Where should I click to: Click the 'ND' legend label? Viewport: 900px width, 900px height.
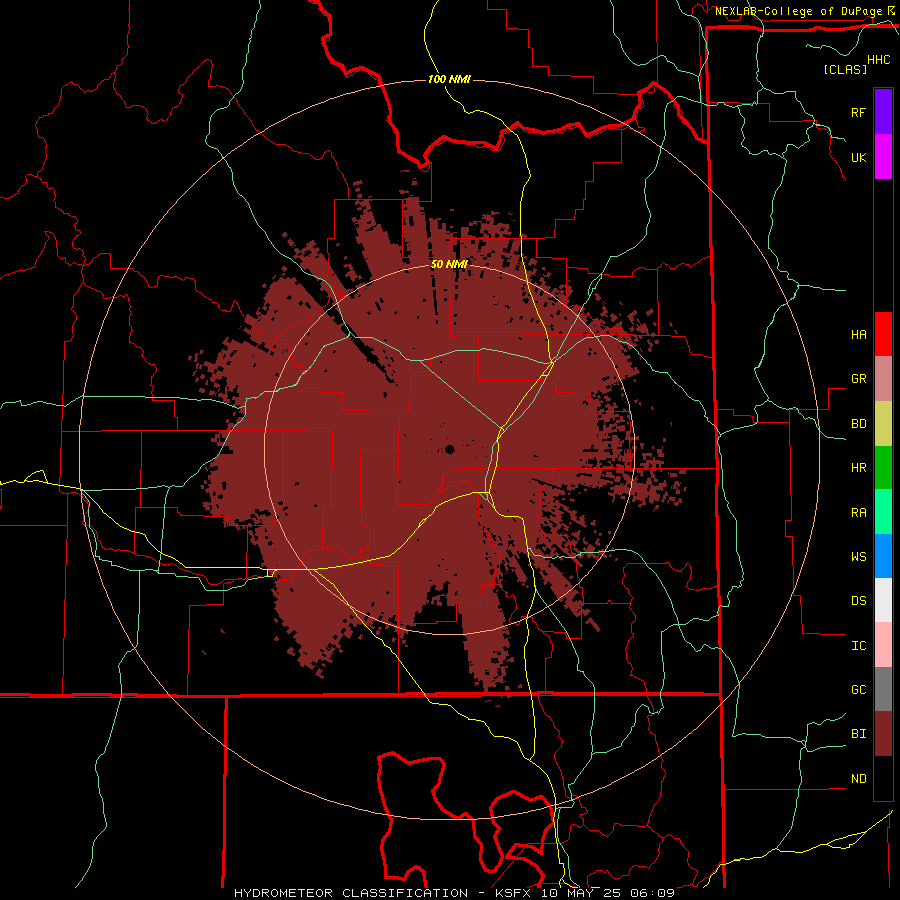pyautogui.click(x=859, y=779)
